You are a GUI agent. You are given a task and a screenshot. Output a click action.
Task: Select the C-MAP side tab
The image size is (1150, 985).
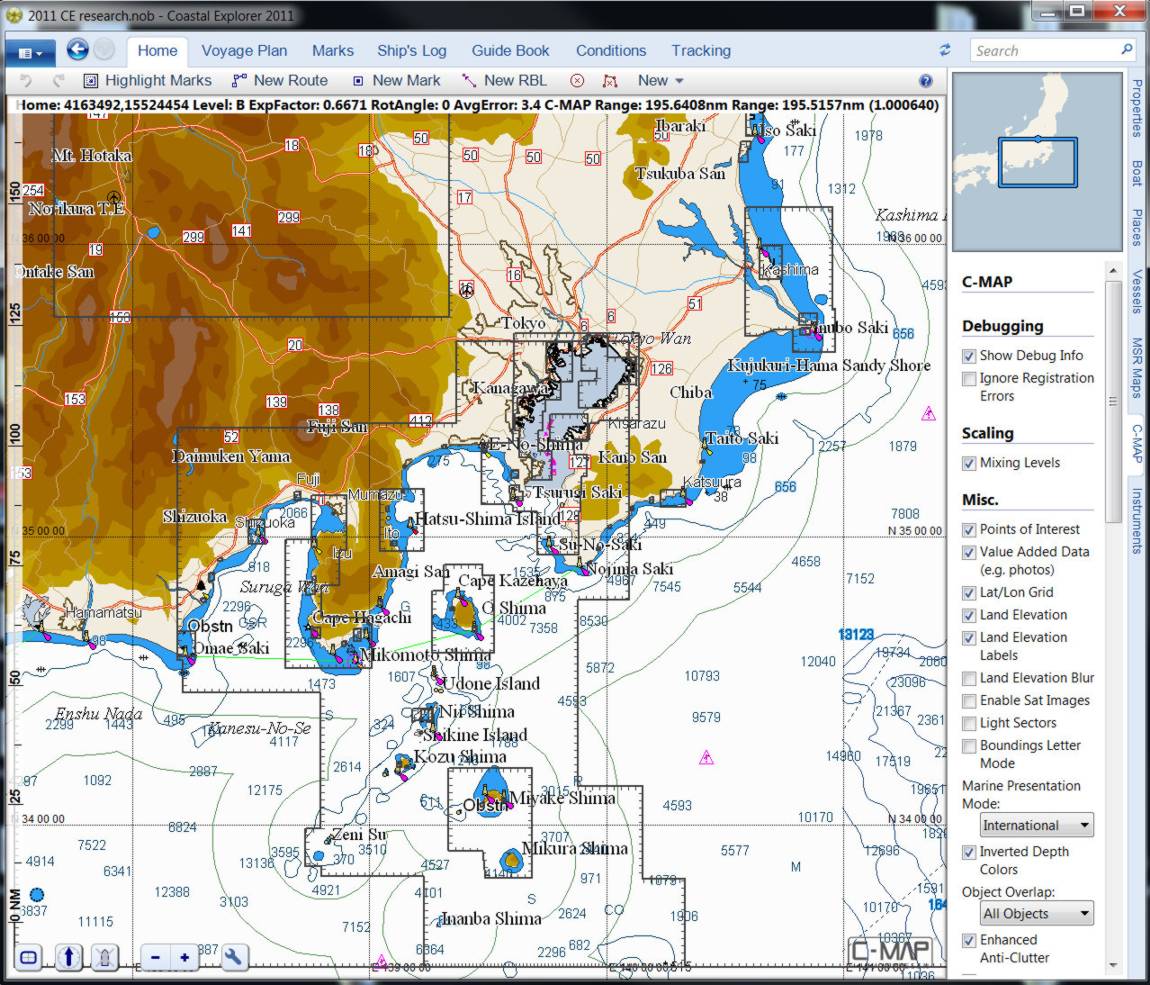1137,443
